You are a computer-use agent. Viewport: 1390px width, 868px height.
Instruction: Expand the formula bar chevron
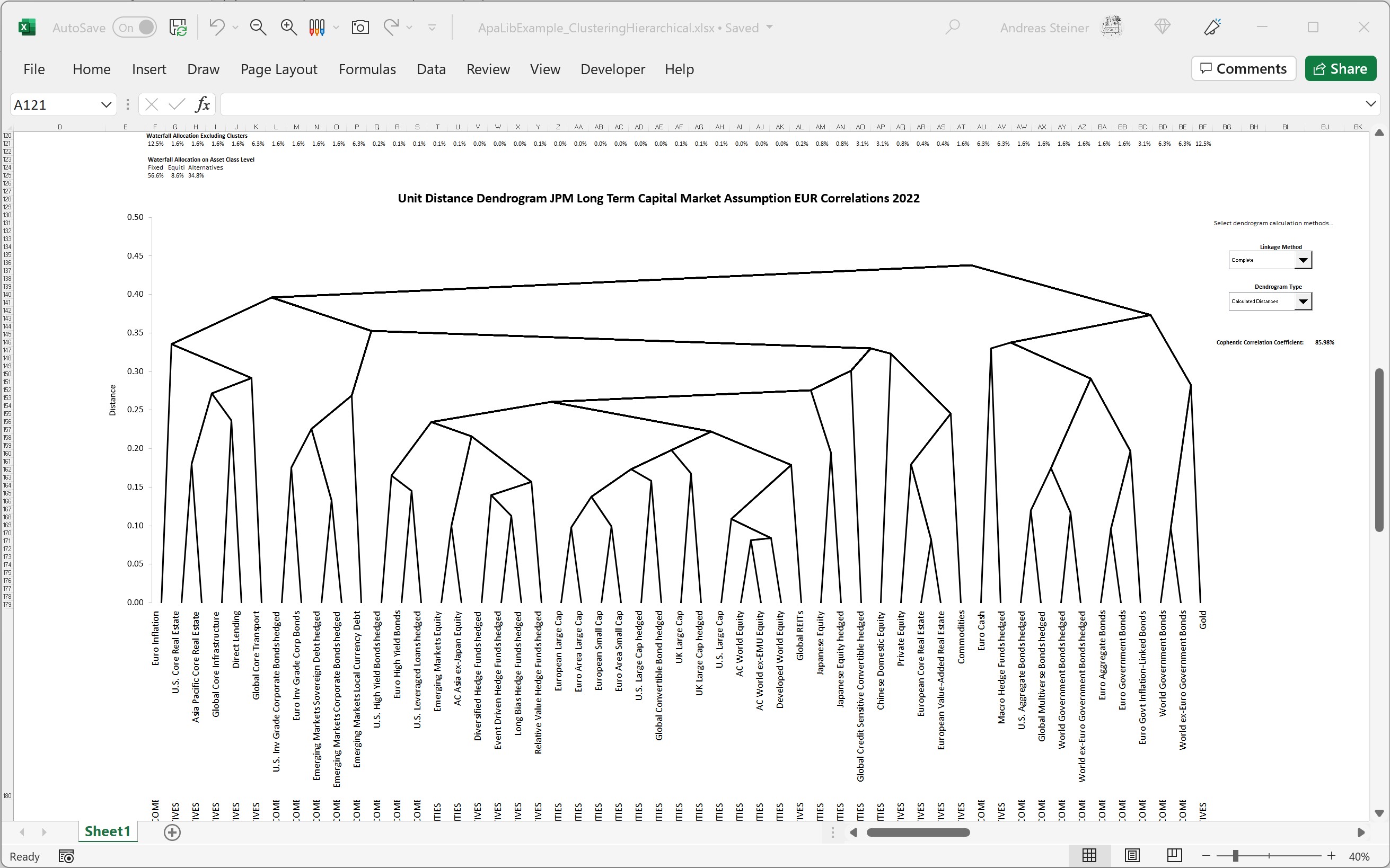[x=1370, y=104]
